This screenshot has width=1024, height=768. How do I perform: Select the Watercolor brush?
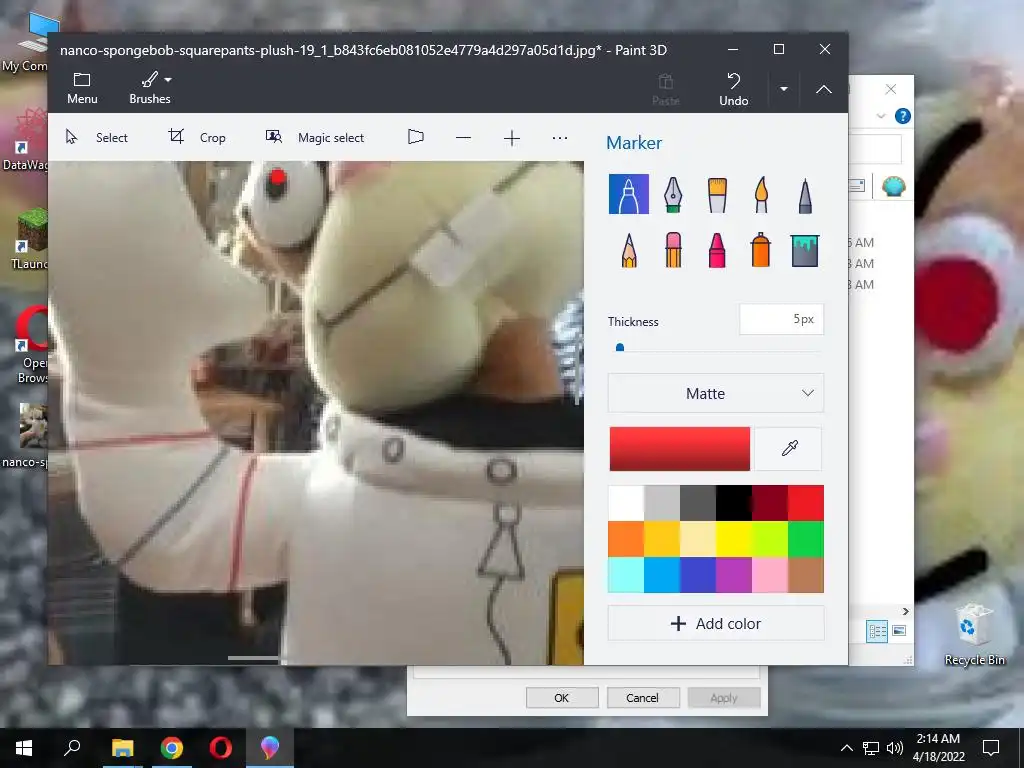761,194
